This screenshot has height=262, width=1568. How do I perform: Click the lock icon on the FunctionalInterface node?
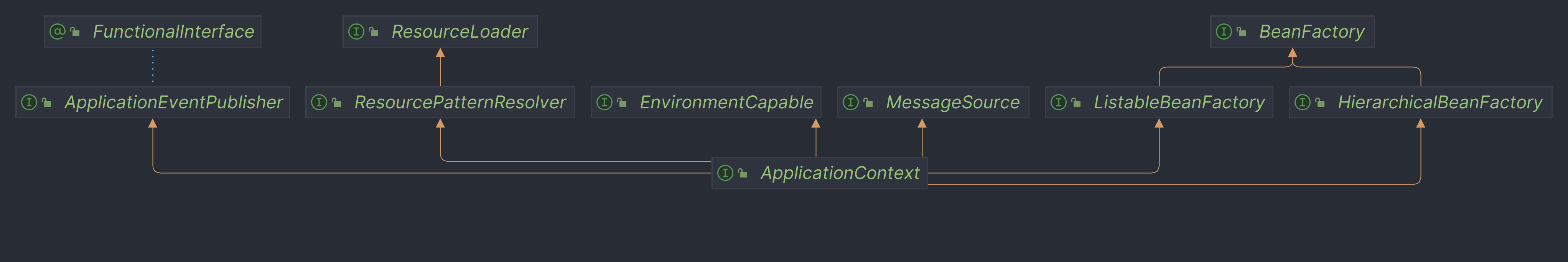pyautogui.click(x=75, y=32)
